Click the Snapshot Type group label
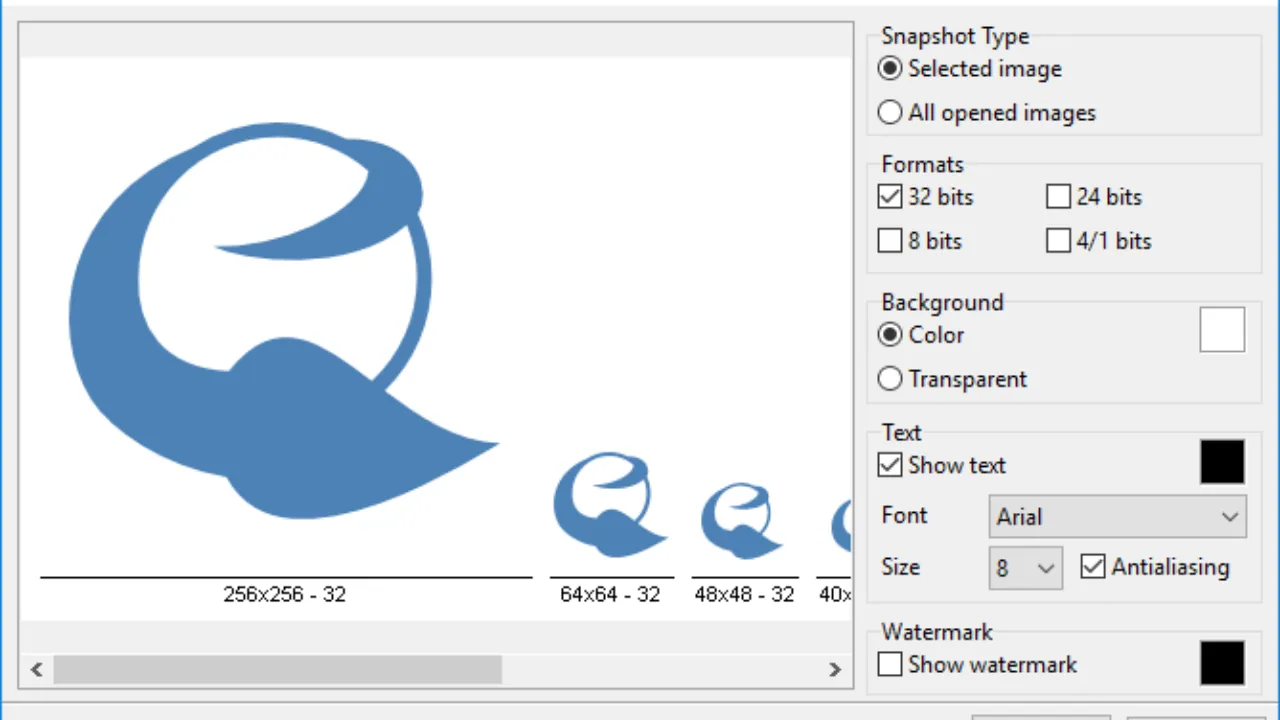 coord(955,36)
